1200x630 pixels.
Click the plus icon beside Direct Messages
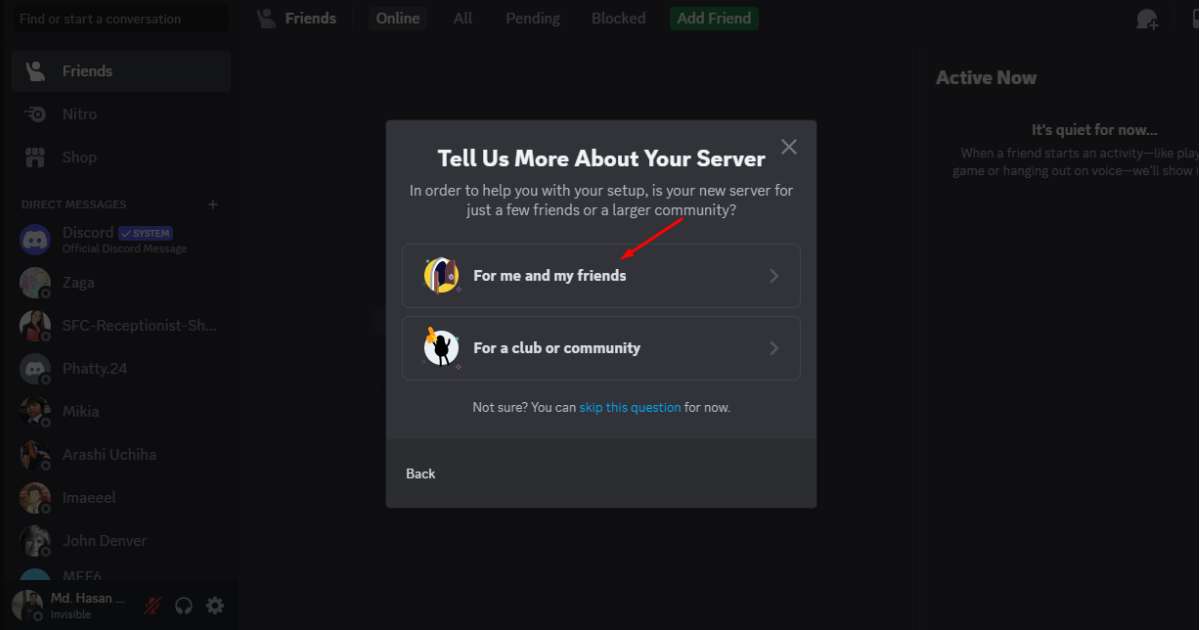(x=212, y=204)
